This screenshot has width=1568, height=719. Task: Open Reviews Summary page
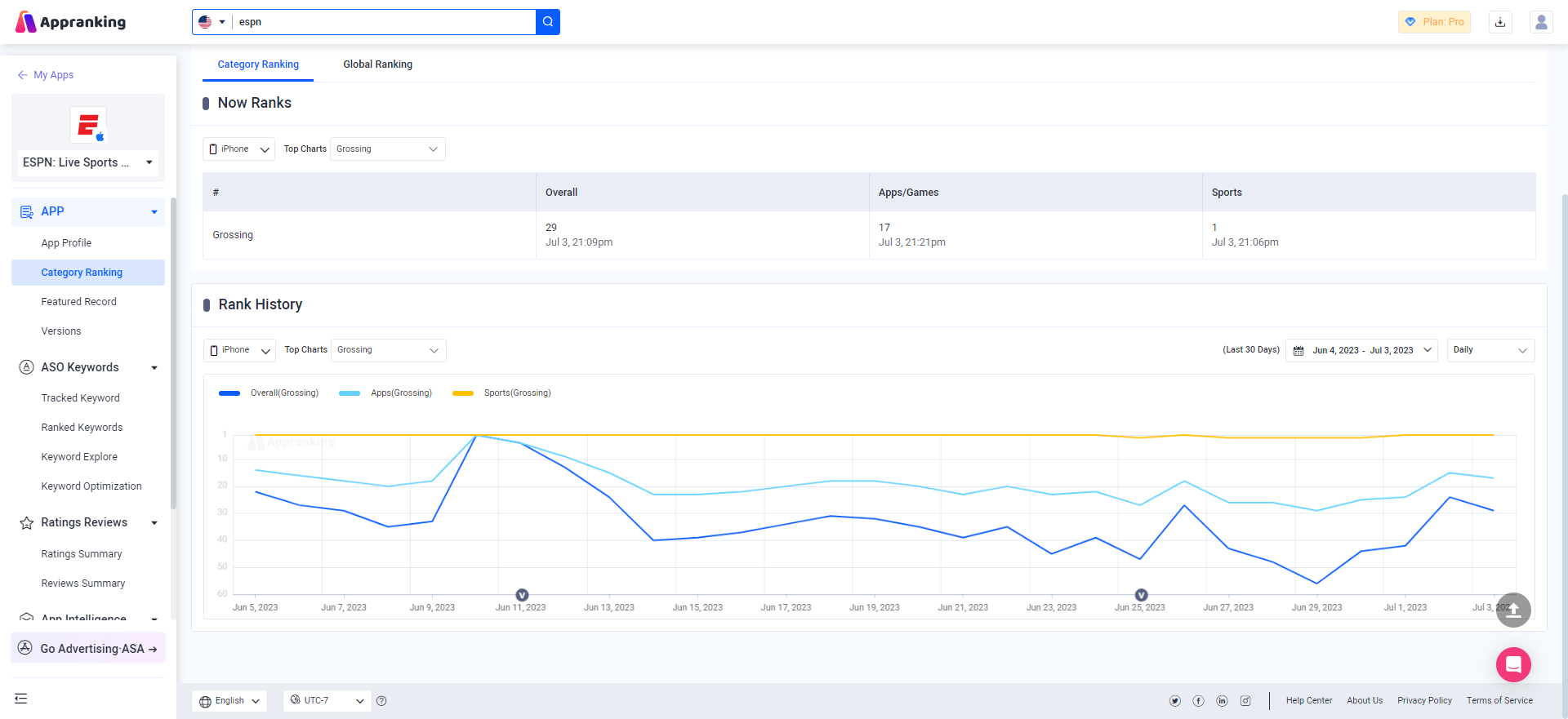(83, 584)
